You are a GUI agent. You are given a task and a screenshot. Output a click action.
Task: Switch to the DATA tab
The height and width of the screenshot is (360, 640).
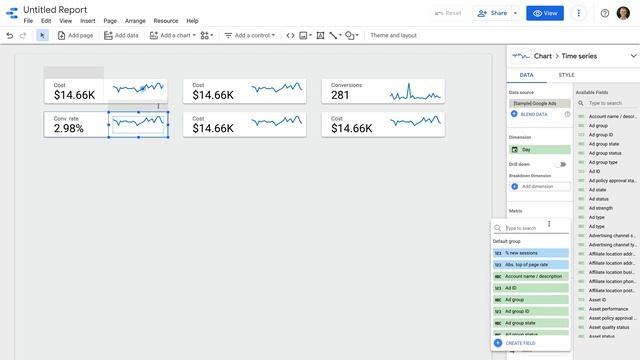point(527,75)
